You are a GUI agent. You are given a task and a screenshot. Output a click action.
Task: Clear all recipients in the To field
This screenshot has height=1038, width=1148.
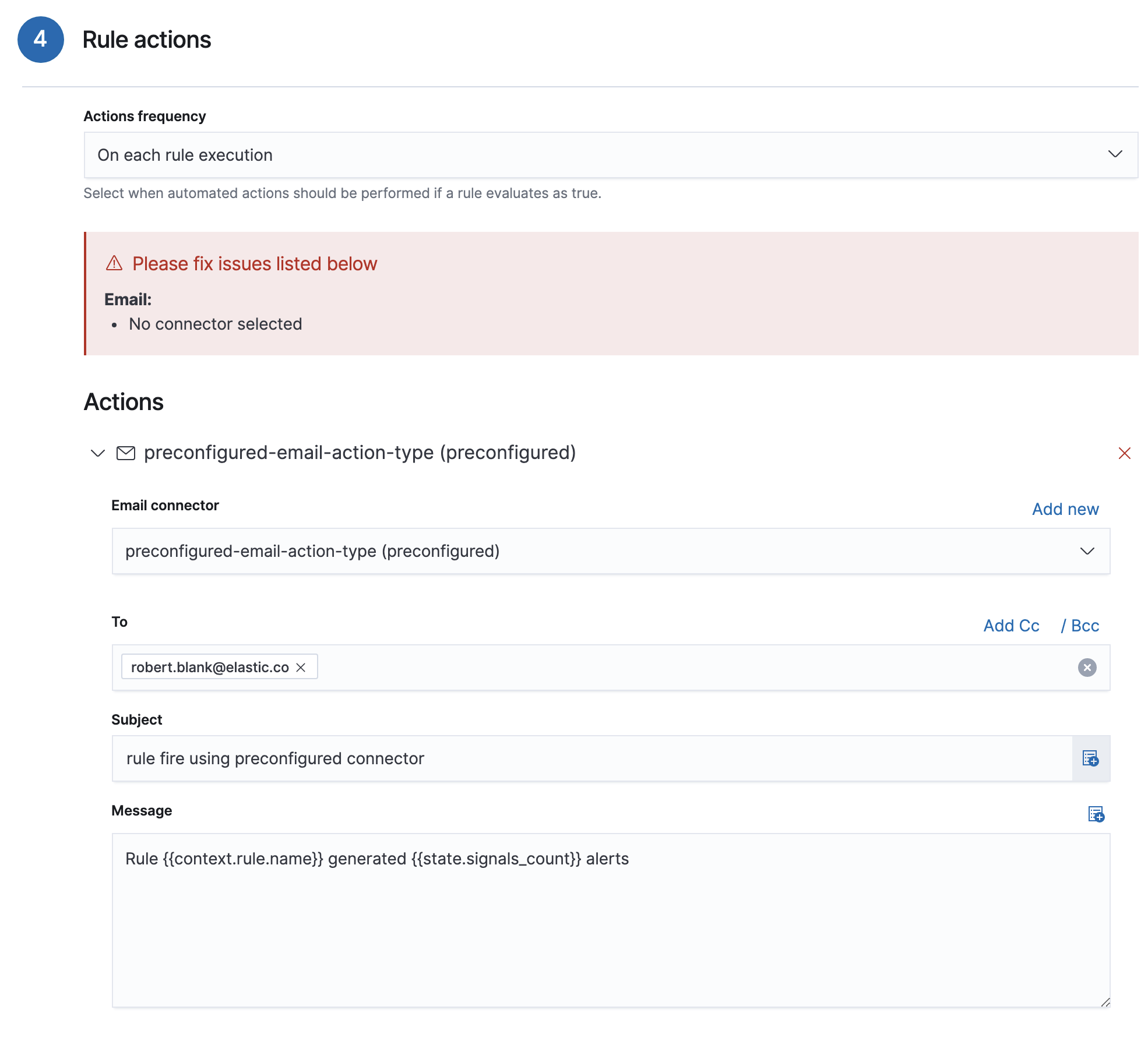coord(1087,668)
